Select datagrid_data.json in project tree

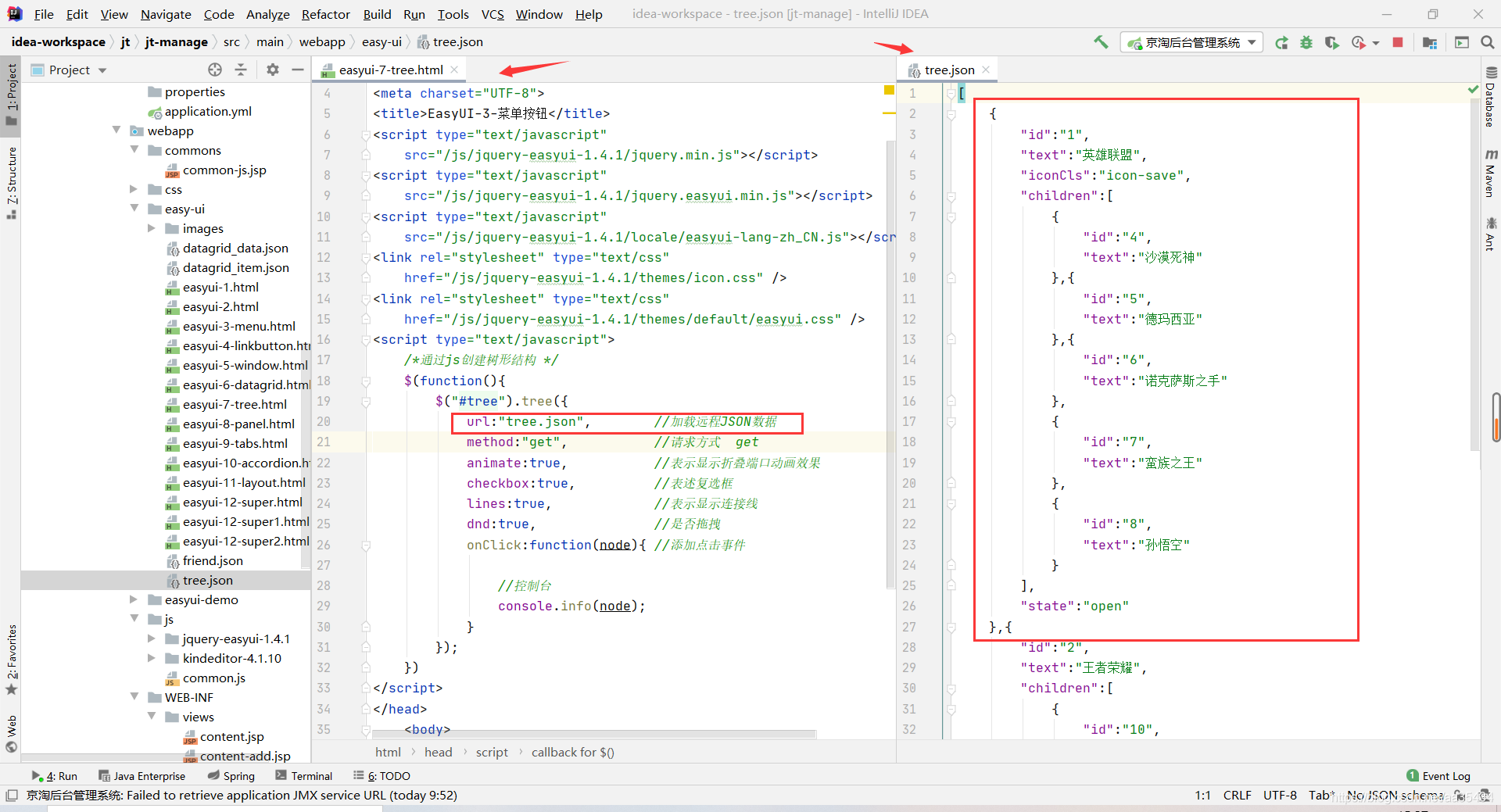tap(235, 248)
